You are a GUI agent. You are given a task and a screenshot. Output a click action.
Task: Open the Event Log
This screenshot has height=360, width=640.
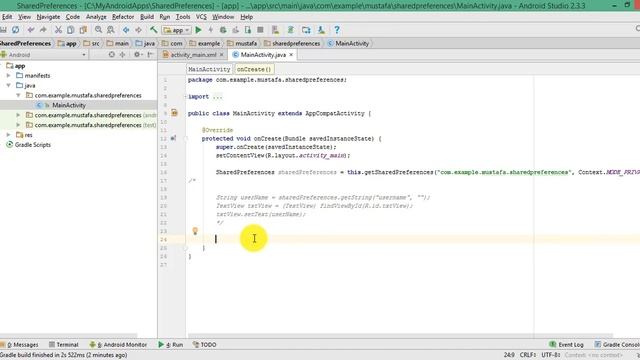click(x=567, y=345)
